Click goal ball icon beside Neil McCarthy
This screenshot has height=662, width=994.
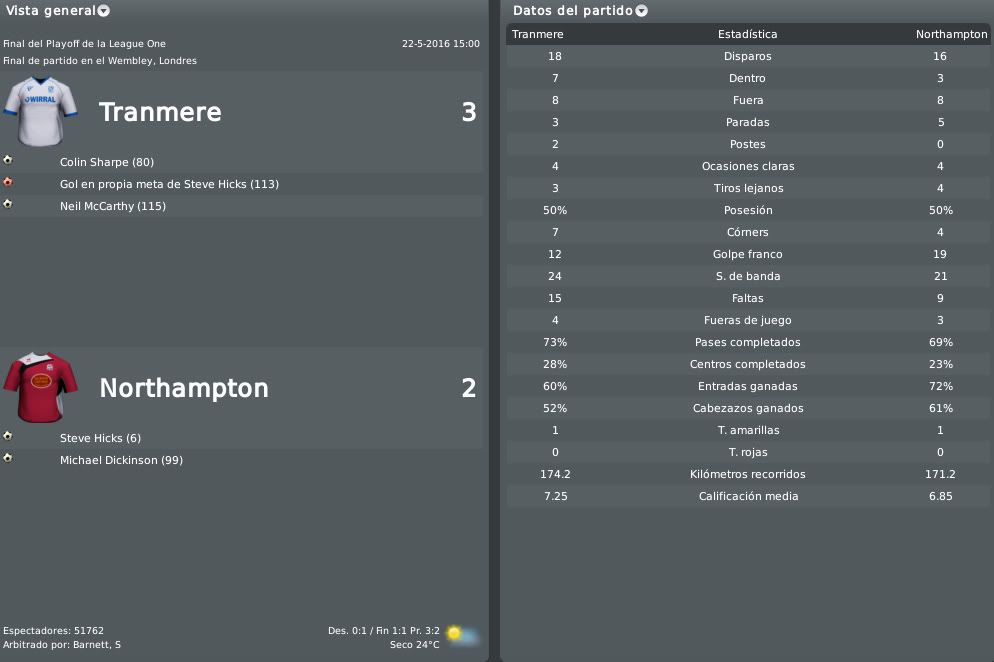click(x=8, y=204)
